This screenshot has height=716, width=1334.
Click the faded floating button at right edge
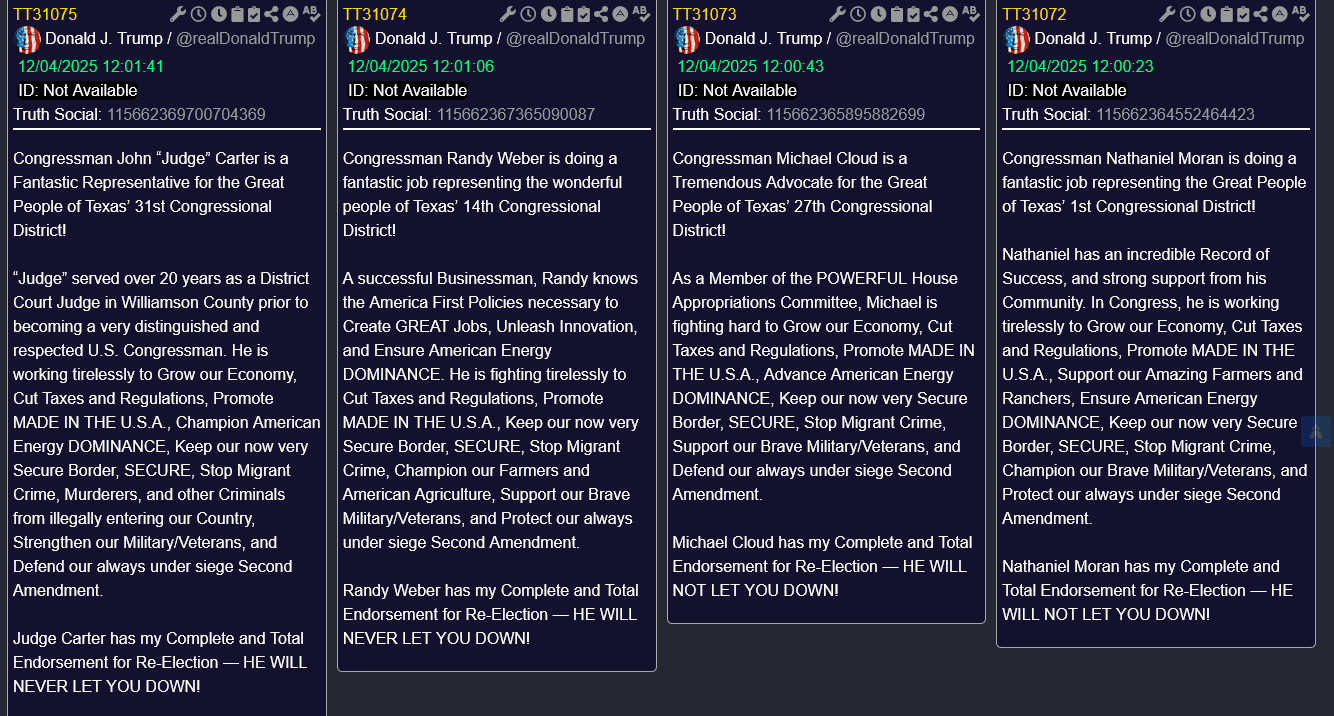tap(1316, 431)
